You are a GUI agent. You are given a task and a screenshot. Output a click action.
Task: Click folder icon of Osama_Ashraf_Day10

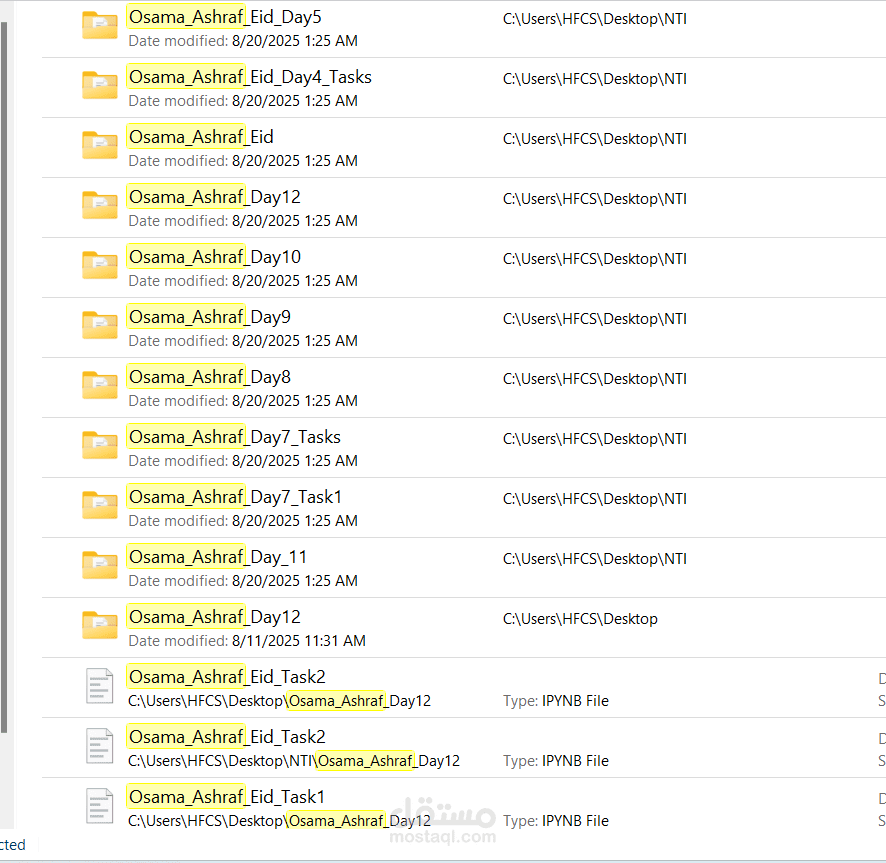[x=99, y=266]
